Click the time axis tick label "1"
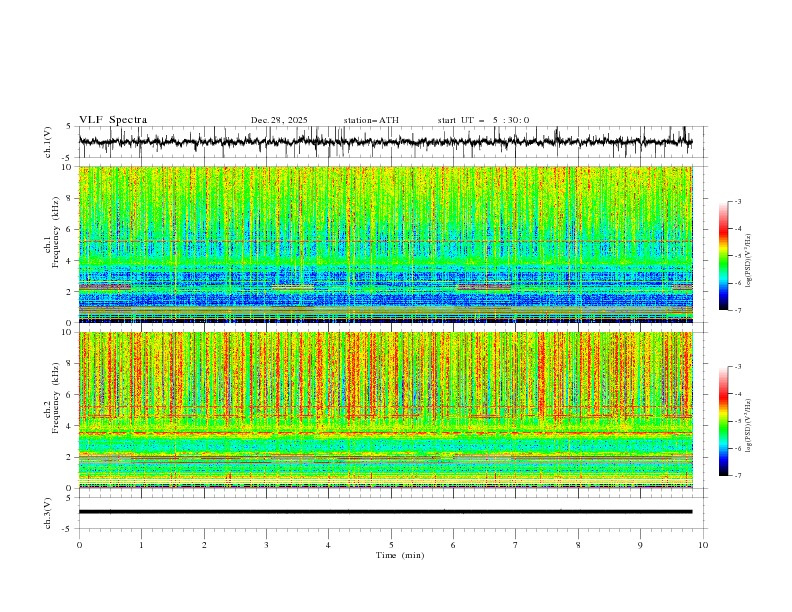The width and height of the screenshot is (792, 612). (x=141, y=545)
